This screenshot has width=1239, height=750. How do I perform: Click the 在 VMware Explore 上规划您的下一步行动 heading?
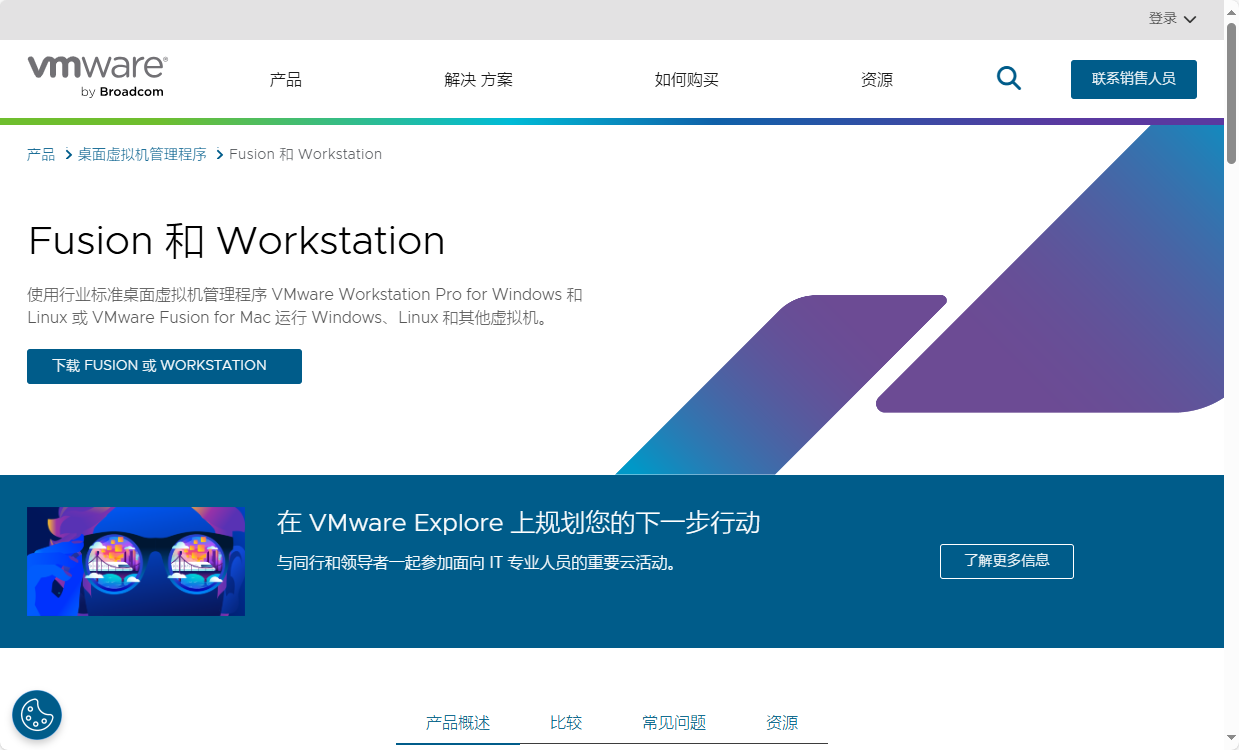tap(518, 523)
